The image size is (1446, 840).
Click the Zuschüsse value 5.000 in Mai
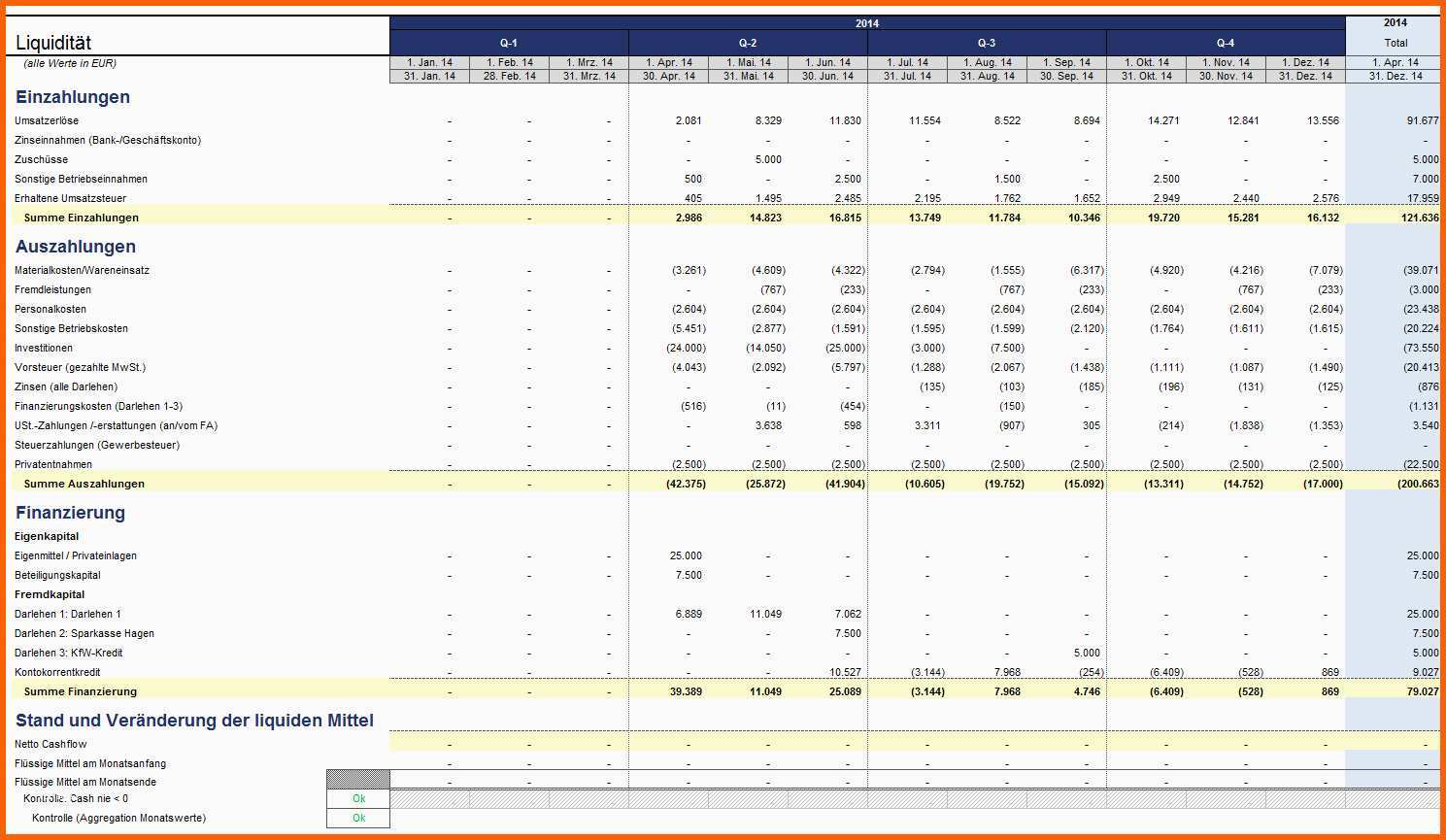[x=768, y=159]
